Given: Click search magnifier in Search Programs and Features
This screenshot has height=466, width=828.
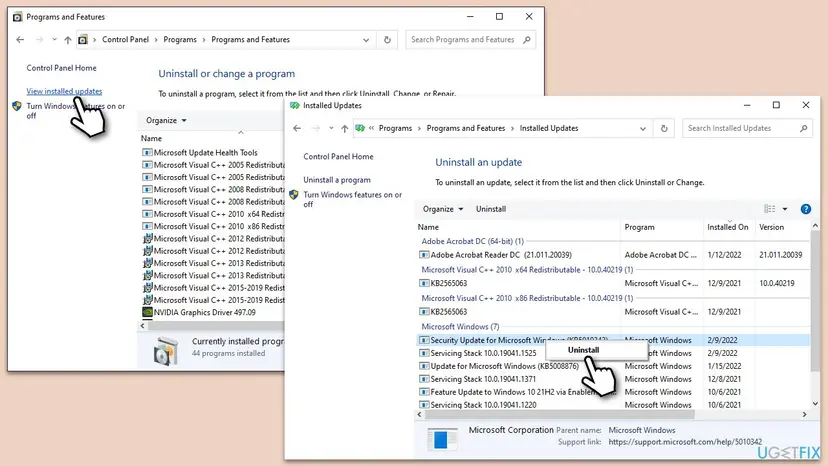Looking at the screenshot, I should 526,40.
